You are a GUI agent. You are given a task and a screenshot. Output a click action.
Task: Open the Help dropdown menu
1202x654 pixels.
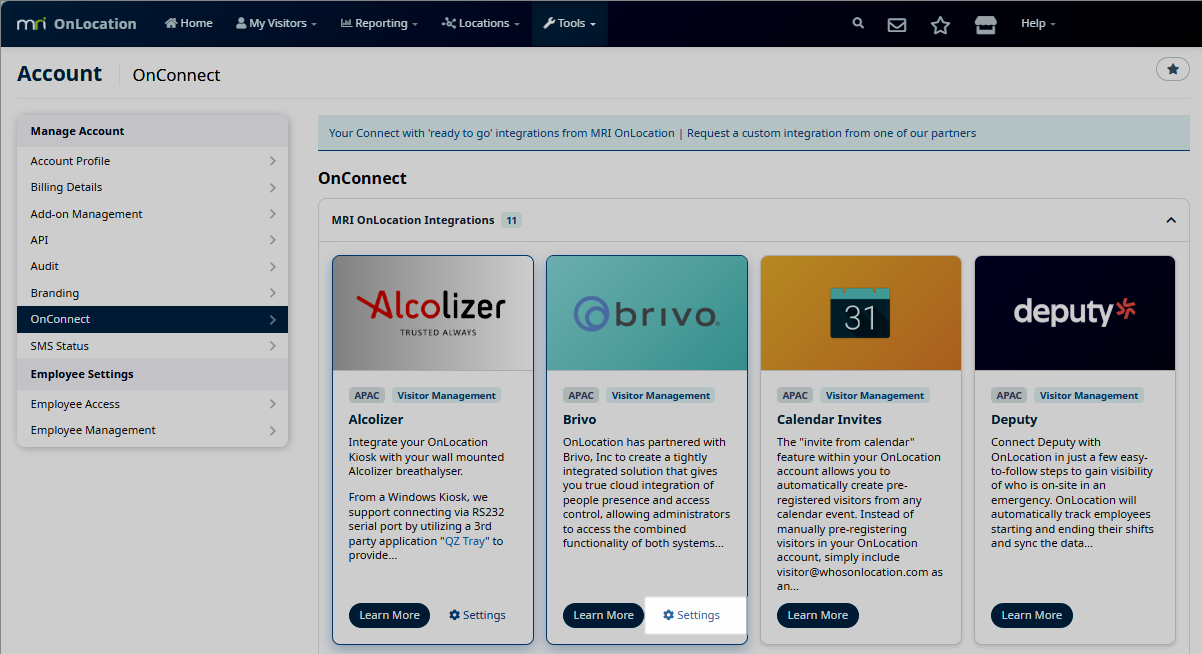click(1037, 23)
